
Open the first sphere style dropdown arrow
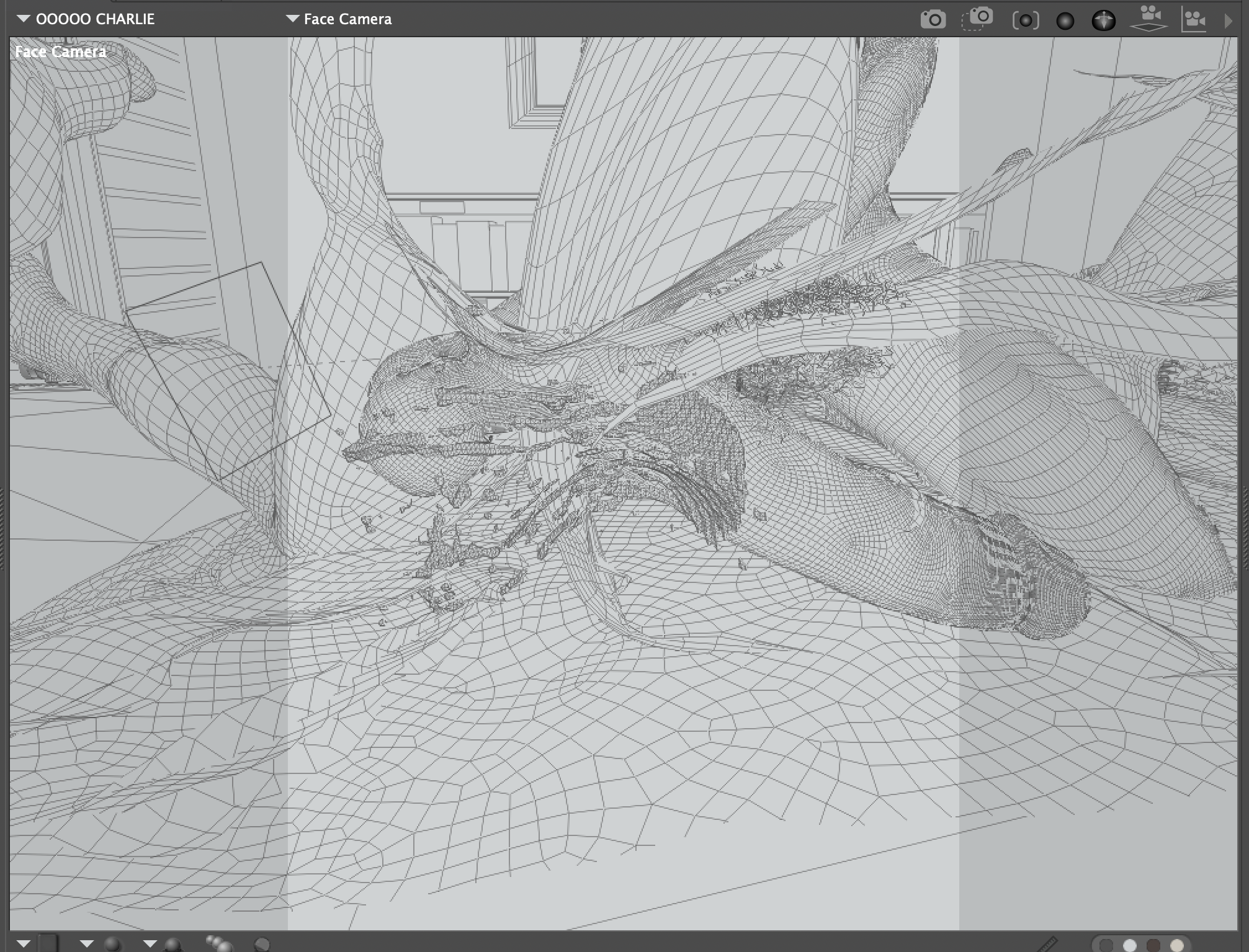[x=87, y=944]
